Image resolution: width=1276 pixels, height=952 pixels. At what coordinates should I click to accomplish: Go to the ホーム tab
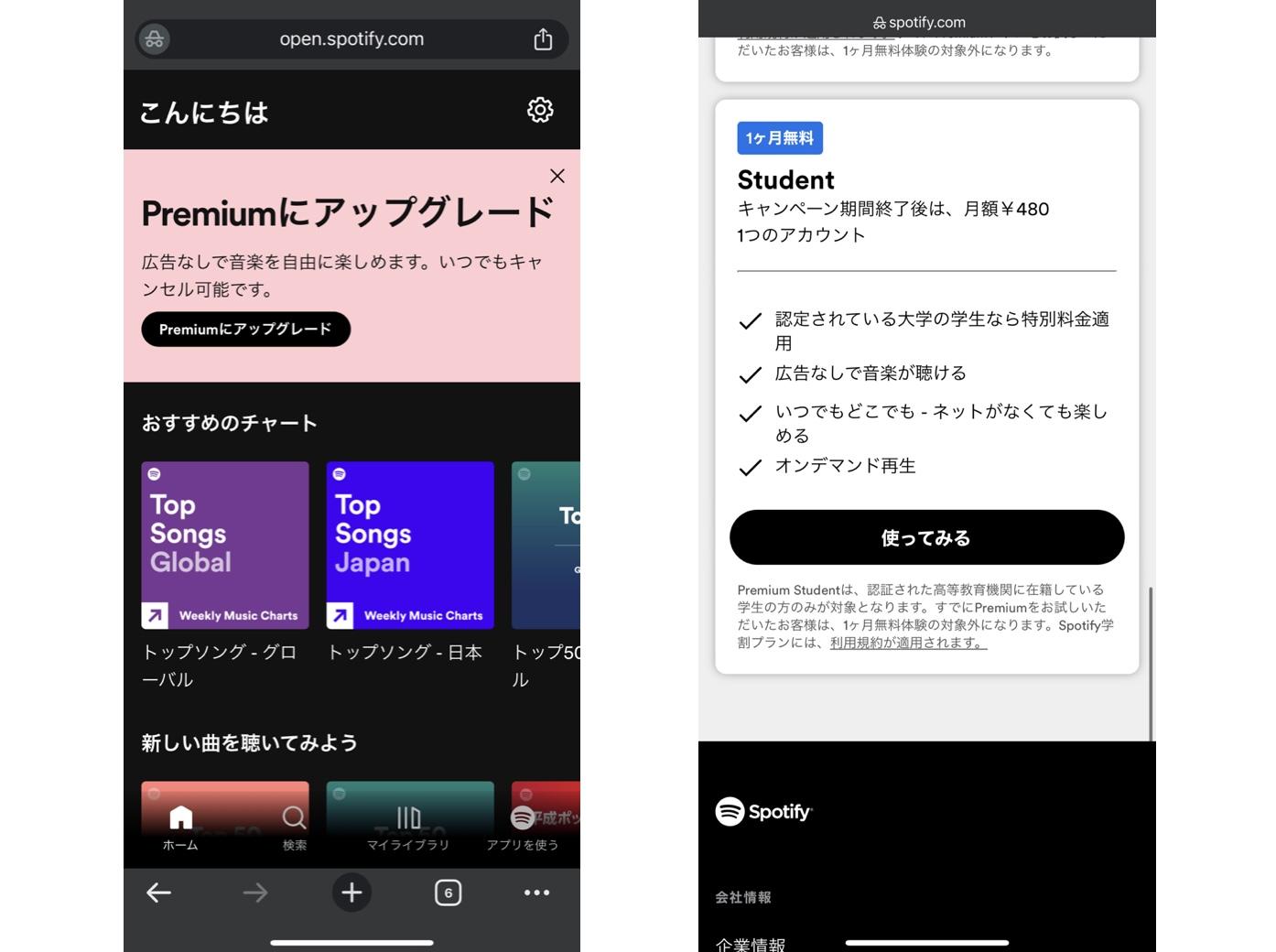tap(180, 828)
